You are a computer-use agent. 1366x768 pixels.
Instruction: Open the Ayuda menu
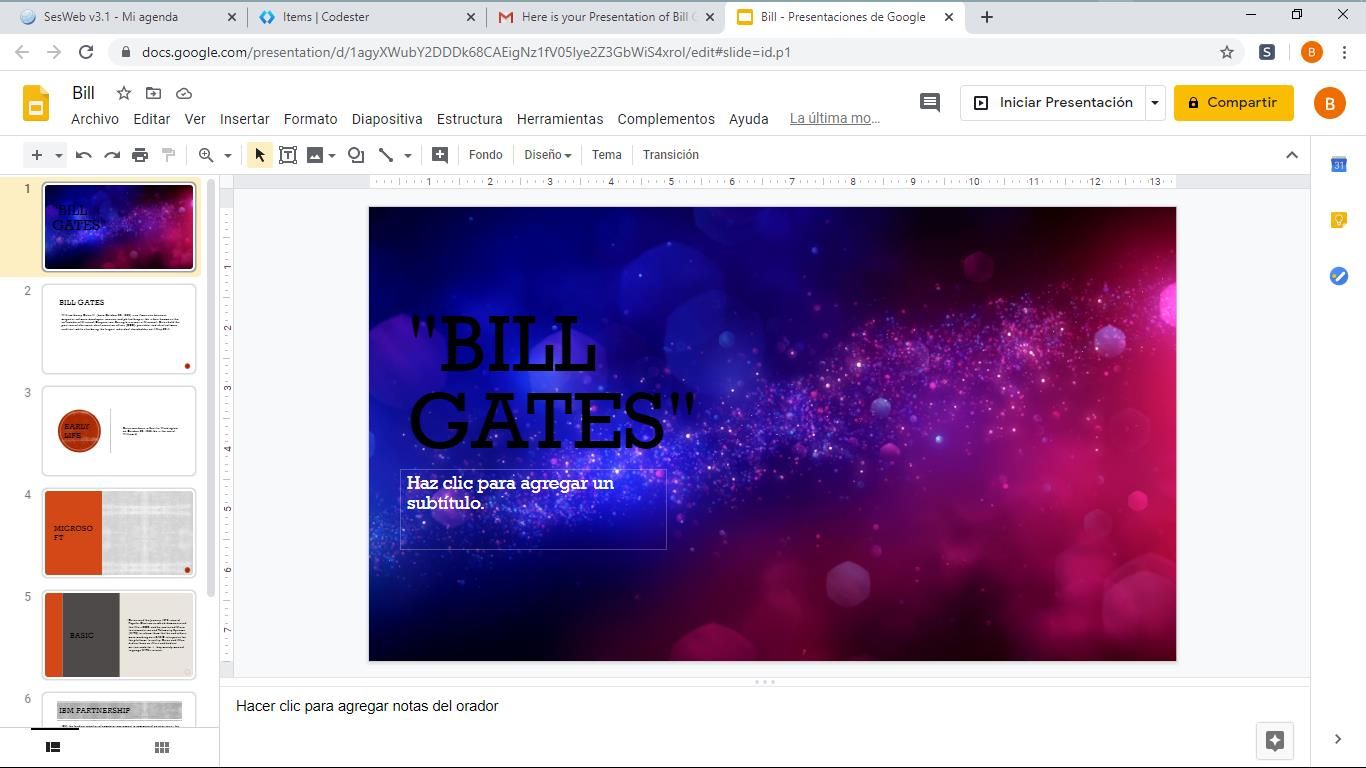(x=749, y=119)
